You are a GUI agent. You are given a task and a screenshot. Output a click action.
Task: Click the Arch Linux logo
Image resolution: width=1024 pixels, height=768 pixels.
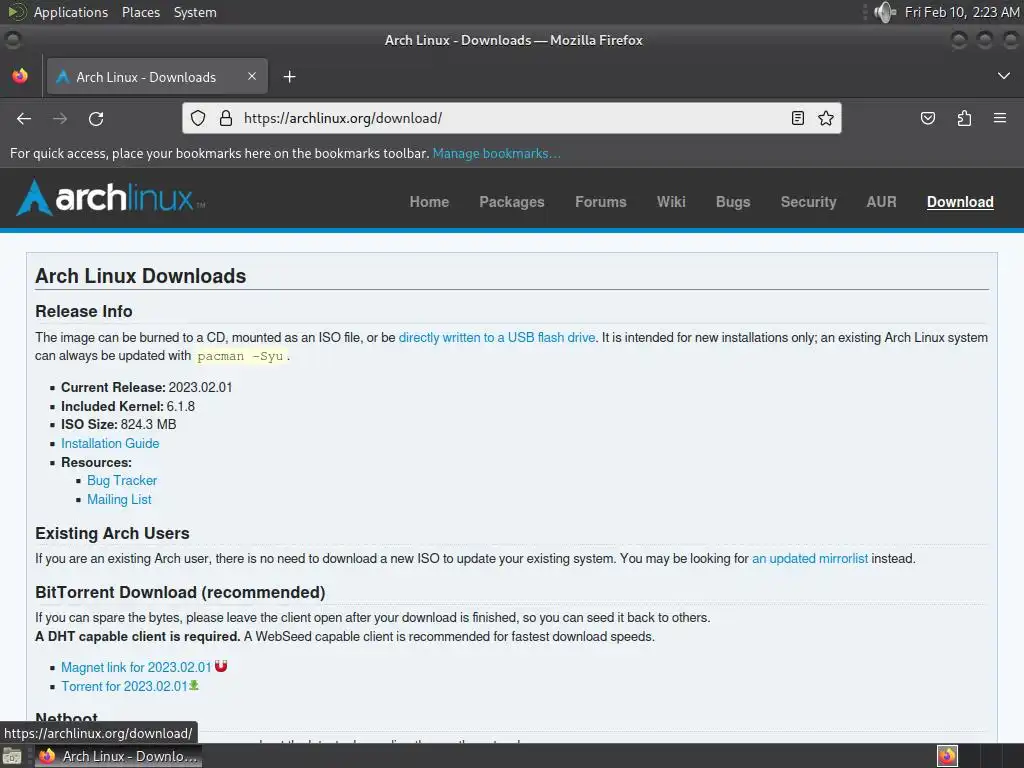(x=110, y=197)
